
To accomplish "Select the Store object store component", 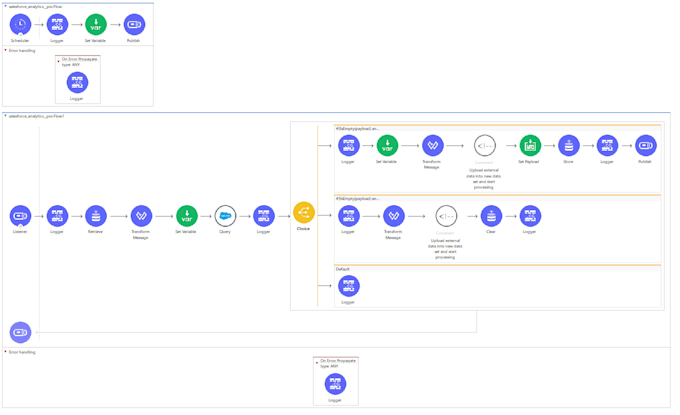I will click(569, 146).
